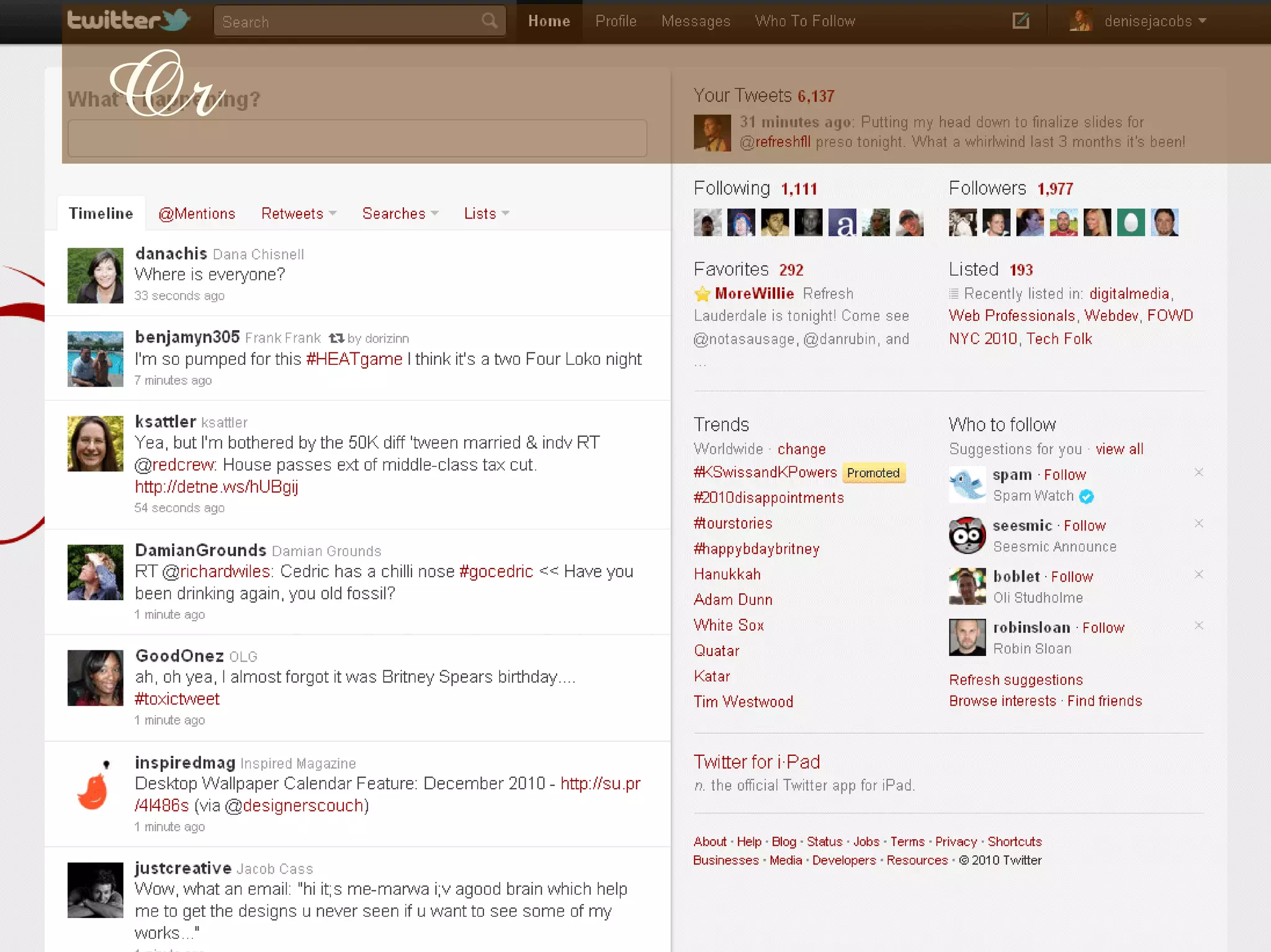Dismiss the robinsloan follow suggestion
The width and height of the screenshot is (1271, 952).
1199,625
